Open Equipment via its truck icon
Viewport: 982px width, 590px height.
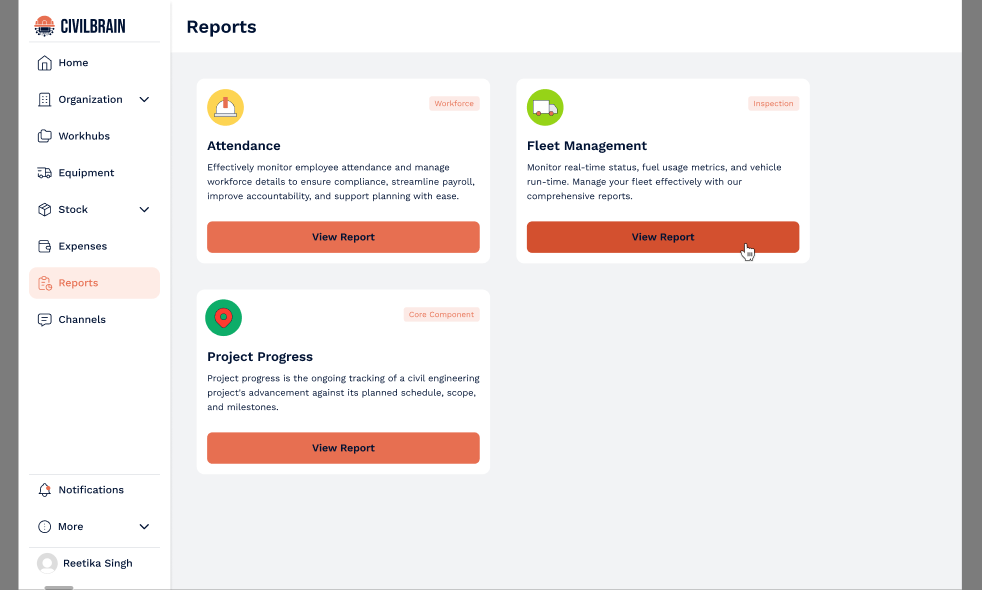click(44, 173)
